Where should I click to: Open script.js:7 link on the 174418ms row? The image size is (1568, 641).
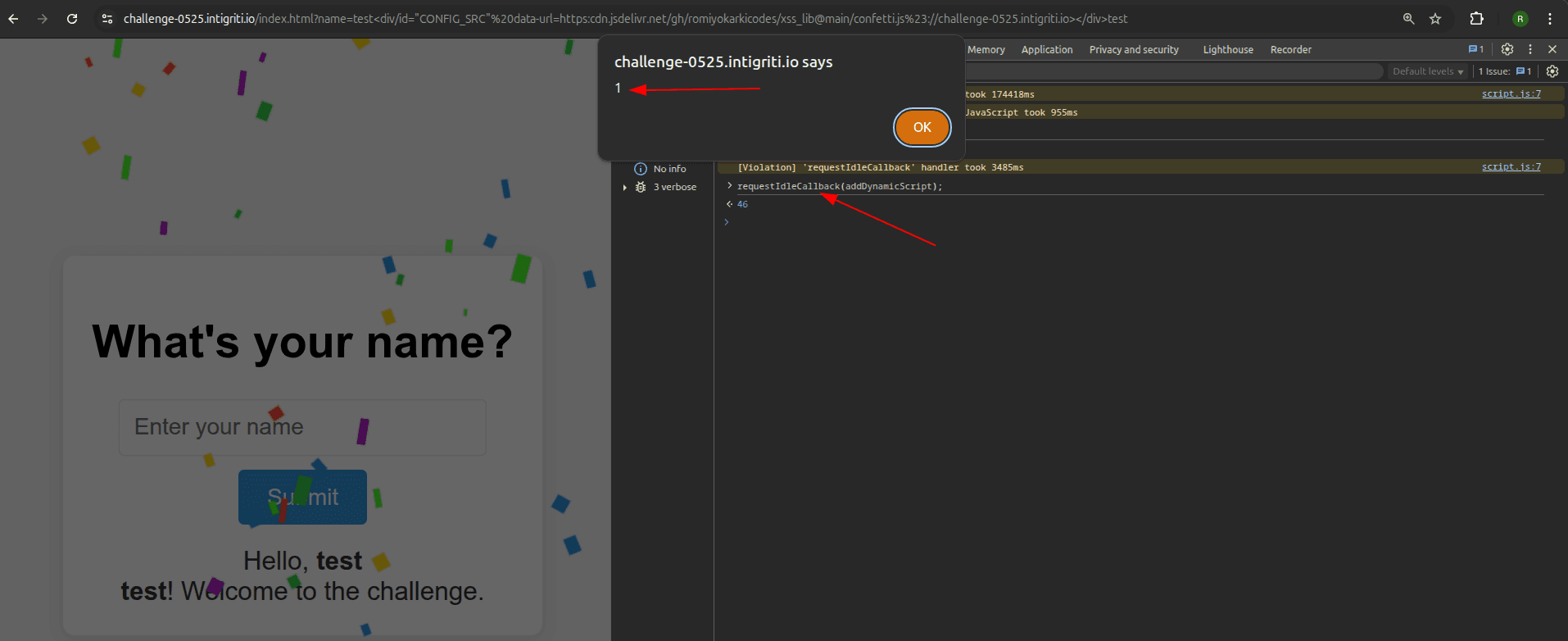coord(1511,93)
